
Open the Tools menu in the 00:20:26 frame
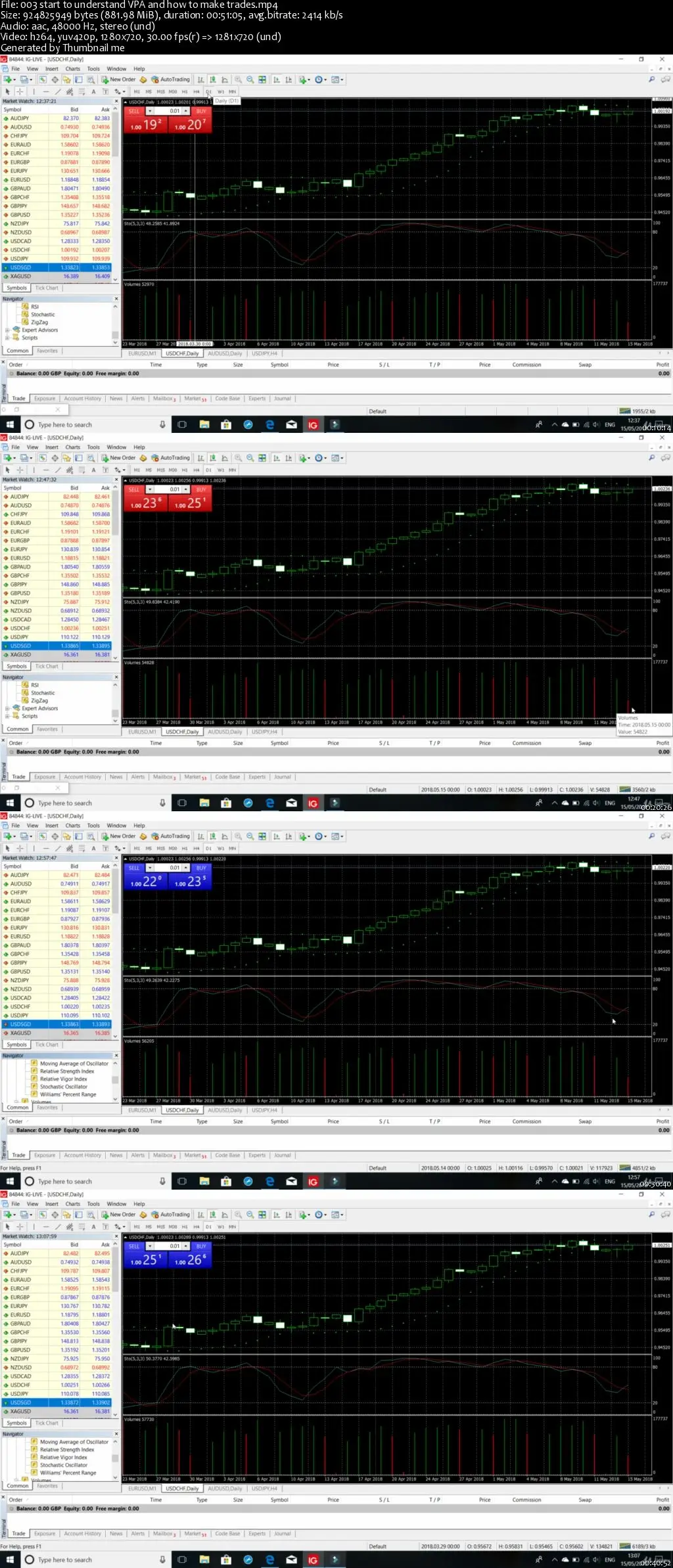(x=93, y=447)
